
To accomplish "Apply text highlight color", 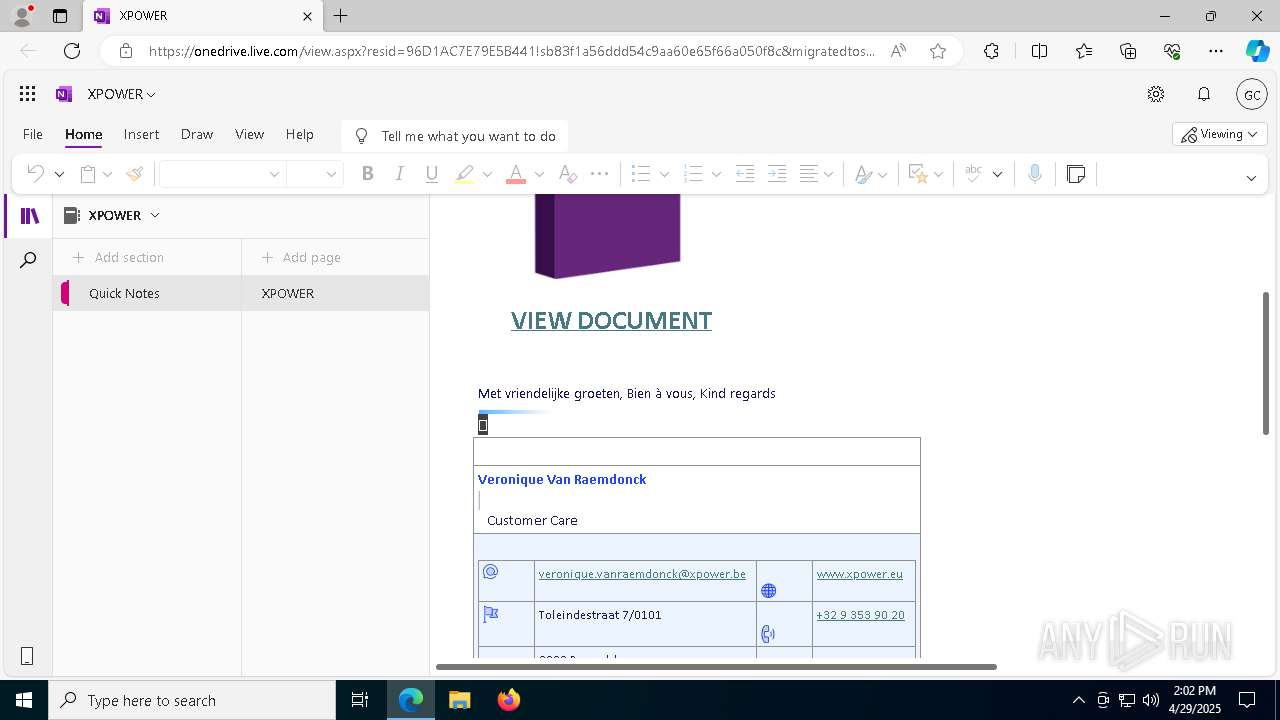I will 464,174.
